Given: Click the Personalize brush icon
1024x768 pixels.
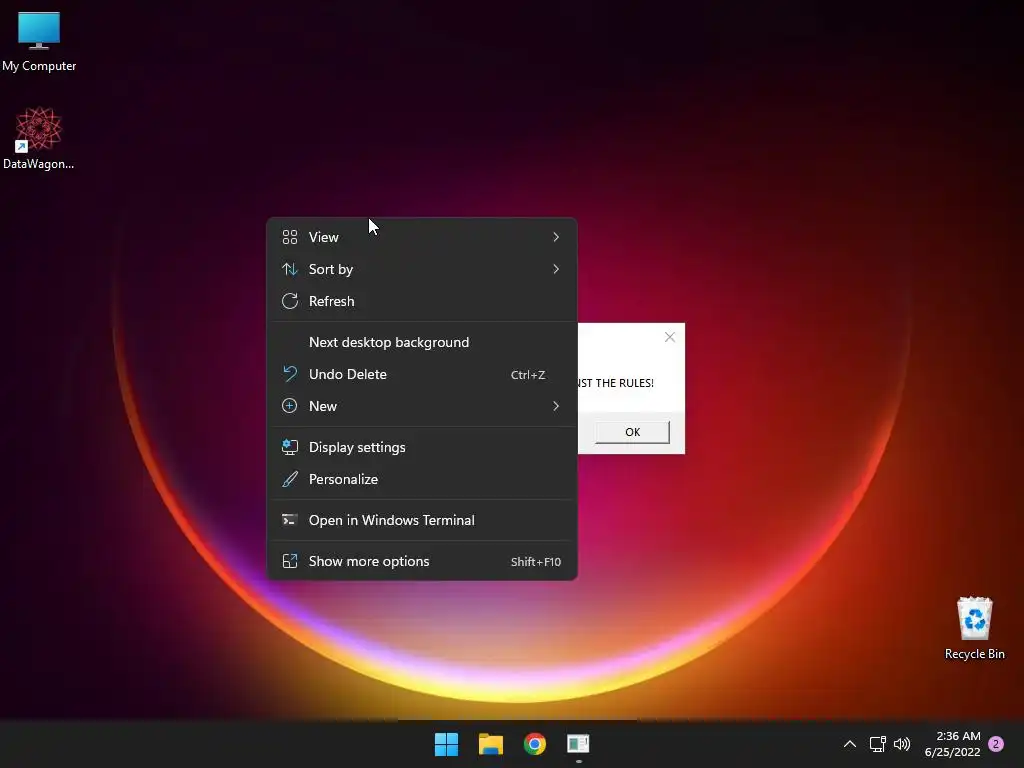Looking at the screenshot, I should [290, 479].
